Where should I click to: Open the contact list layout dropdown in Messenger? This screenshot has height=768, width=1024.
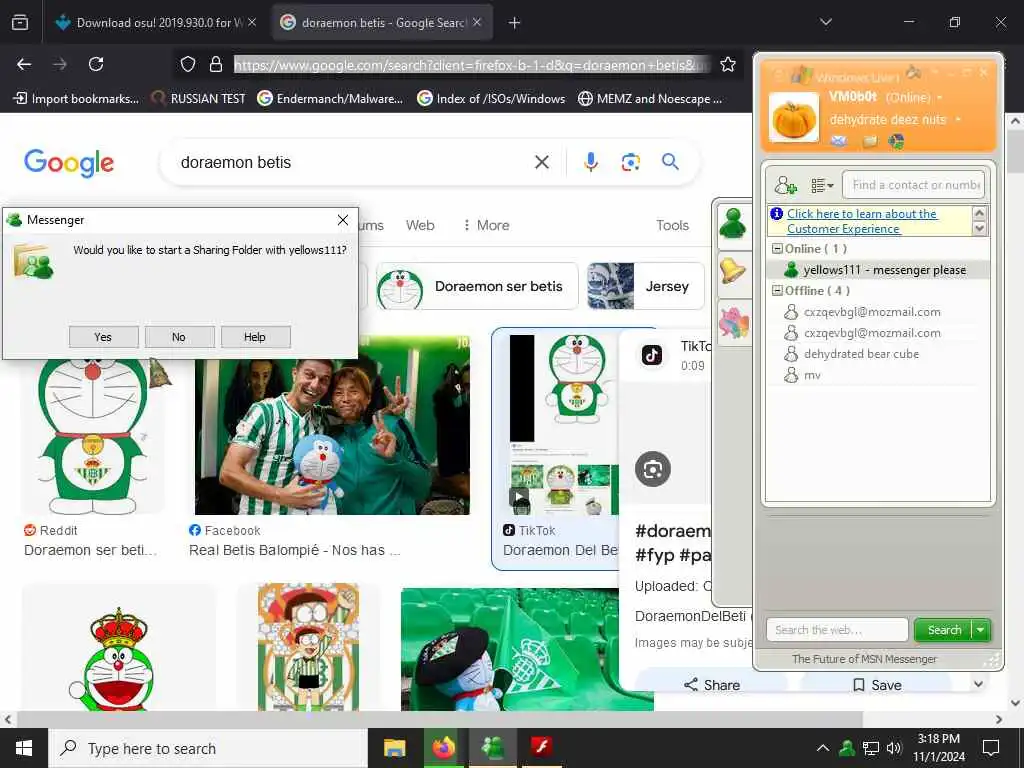click(822, 186)
